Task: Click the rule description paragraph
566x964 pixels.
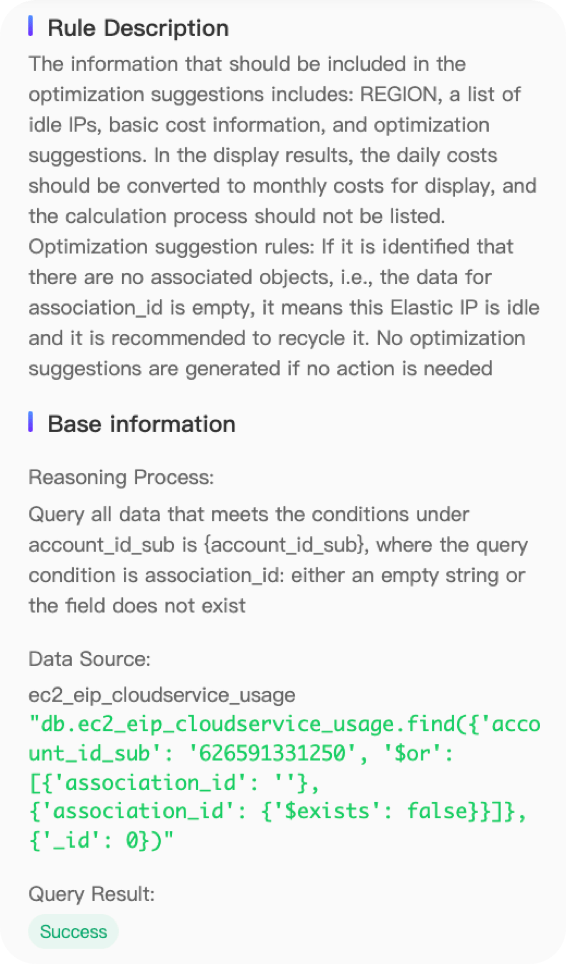Action: [x=284, y=216]
